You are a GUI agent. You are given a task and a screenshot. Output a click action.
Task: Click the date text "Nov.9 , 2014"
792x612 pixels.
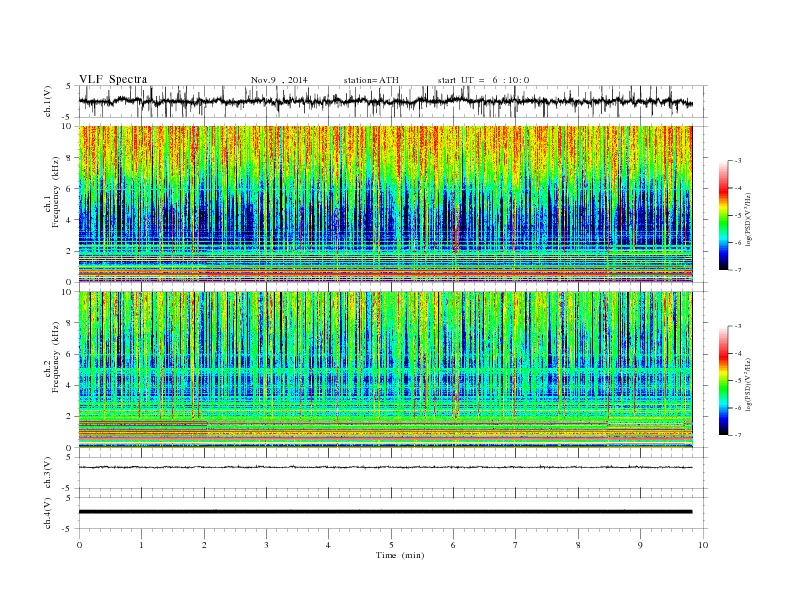[x=279, y=80]
